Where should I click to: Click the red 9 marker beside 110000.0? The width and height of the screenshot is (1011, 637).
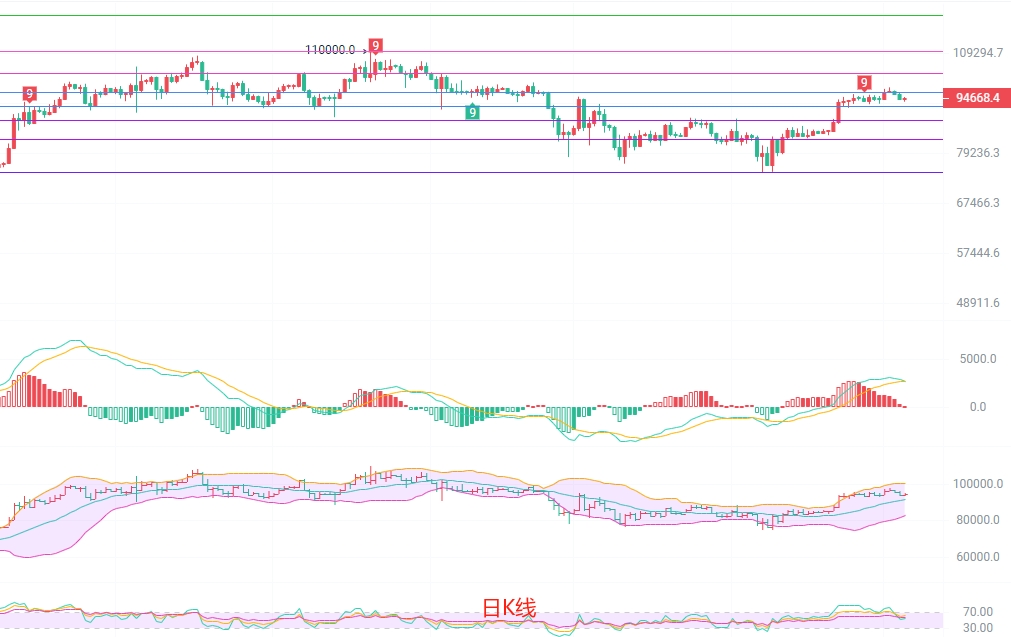(375, 46)
